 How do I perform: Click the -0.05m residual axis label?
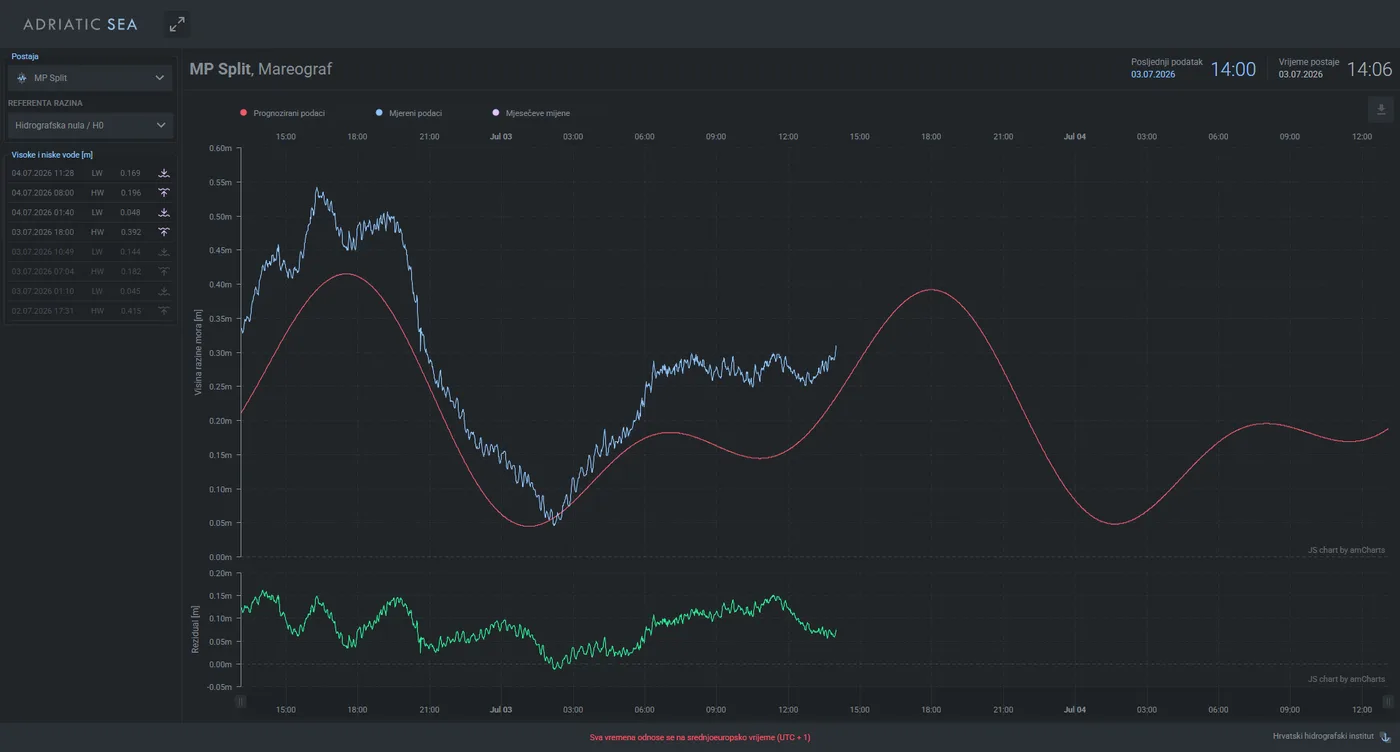coord(219,687)
